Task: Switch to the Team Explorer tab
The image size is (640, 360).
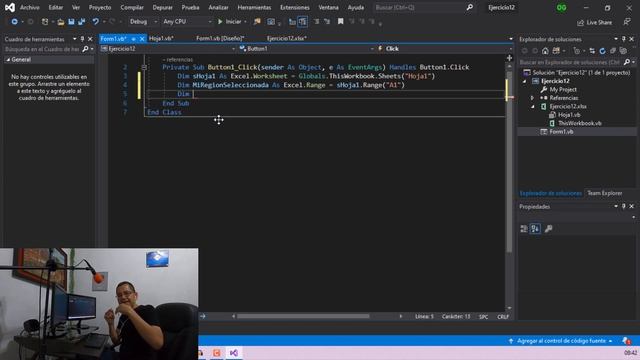Action: (x=604, y=193)
